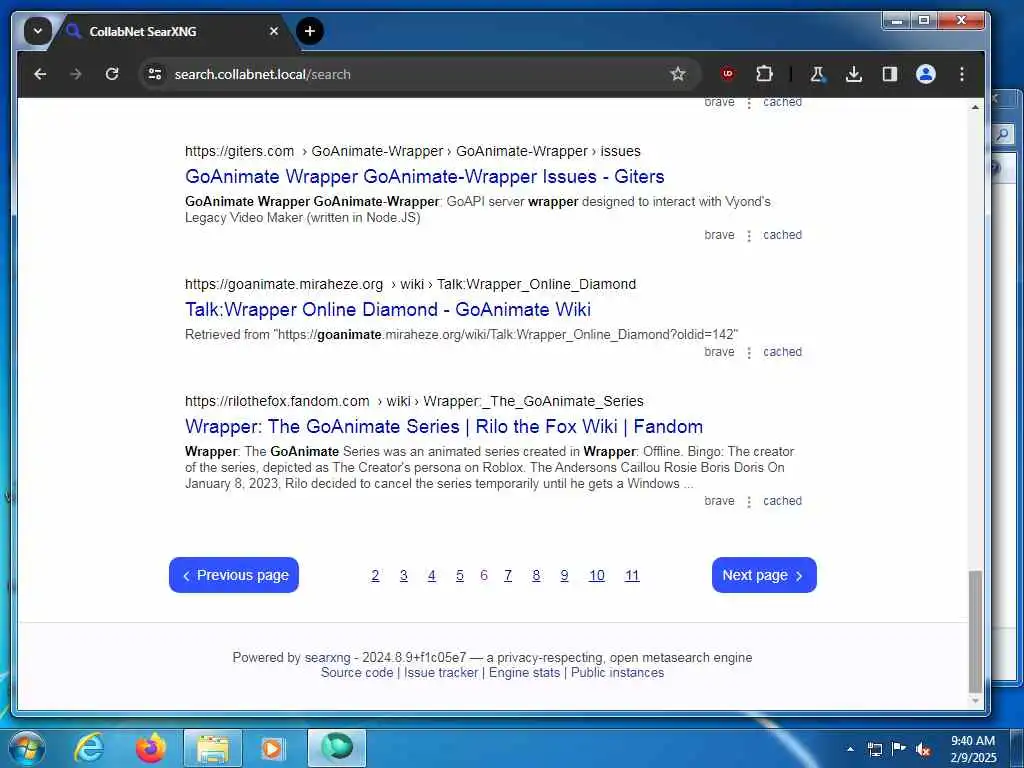
Task: Go back using the browser back arrow
Action: (x=40, y=74)
